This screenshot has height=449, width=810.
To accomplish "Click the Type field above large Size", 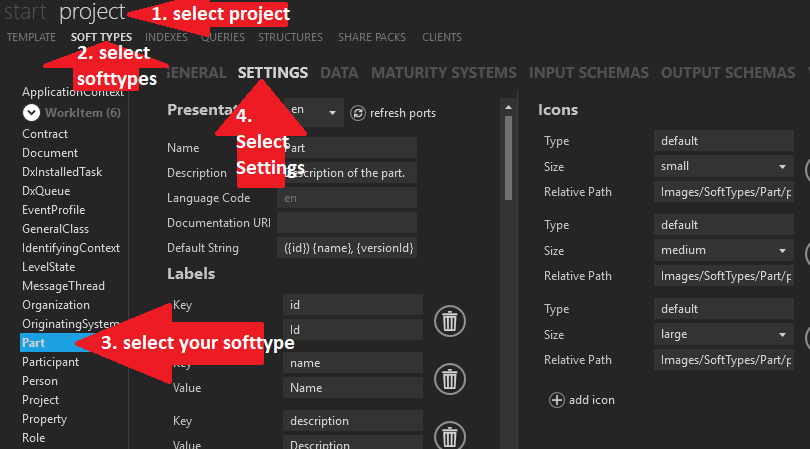I will [723, 308].
